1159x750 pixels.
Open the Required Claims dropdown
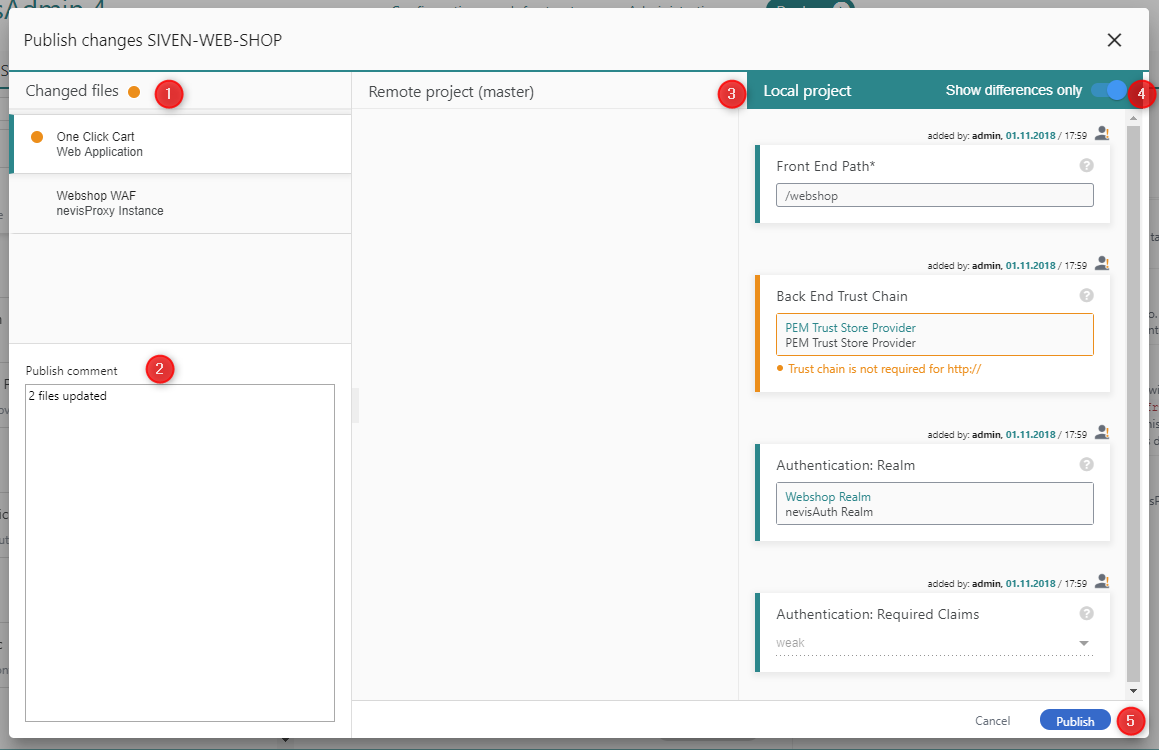point(1084,643)
